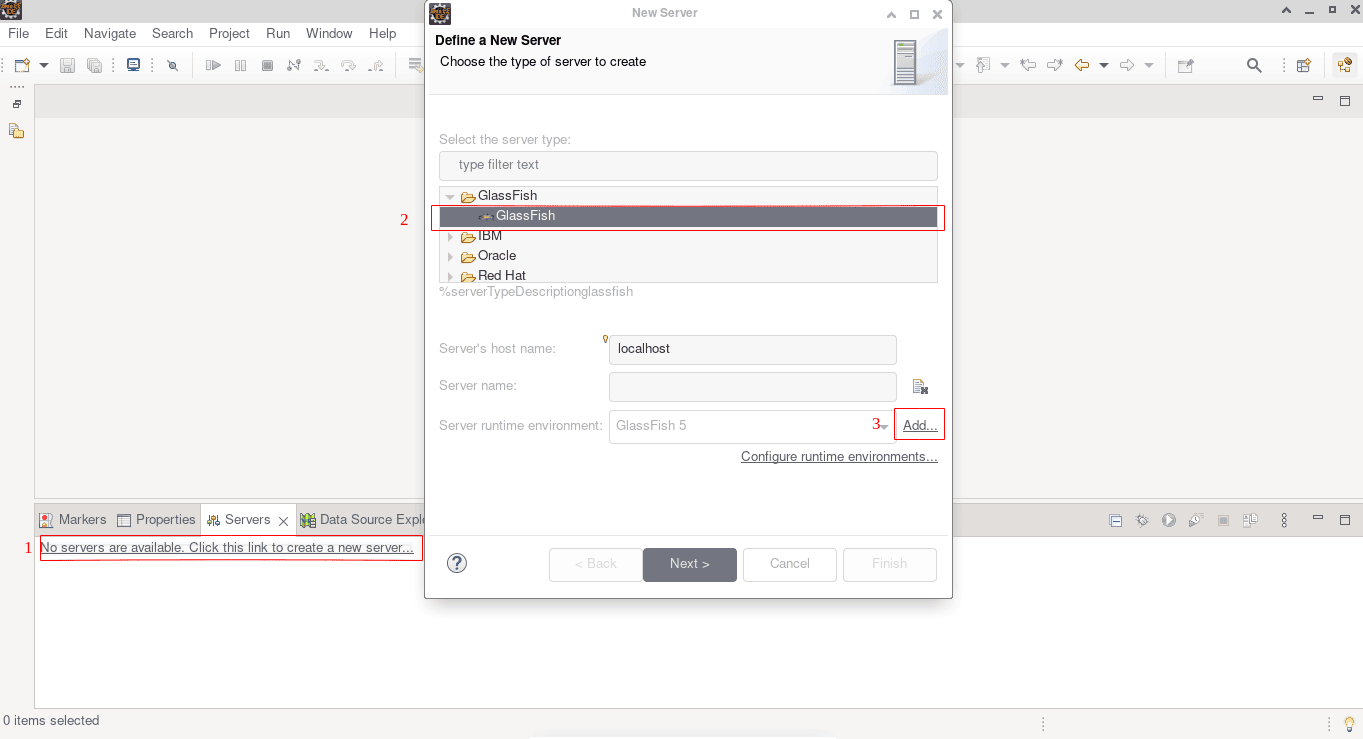The width and height of the screenshot is (1363, 739).
Task: Expand the Oracle folder
Action: pyautogui.click(x=450, y=257)
